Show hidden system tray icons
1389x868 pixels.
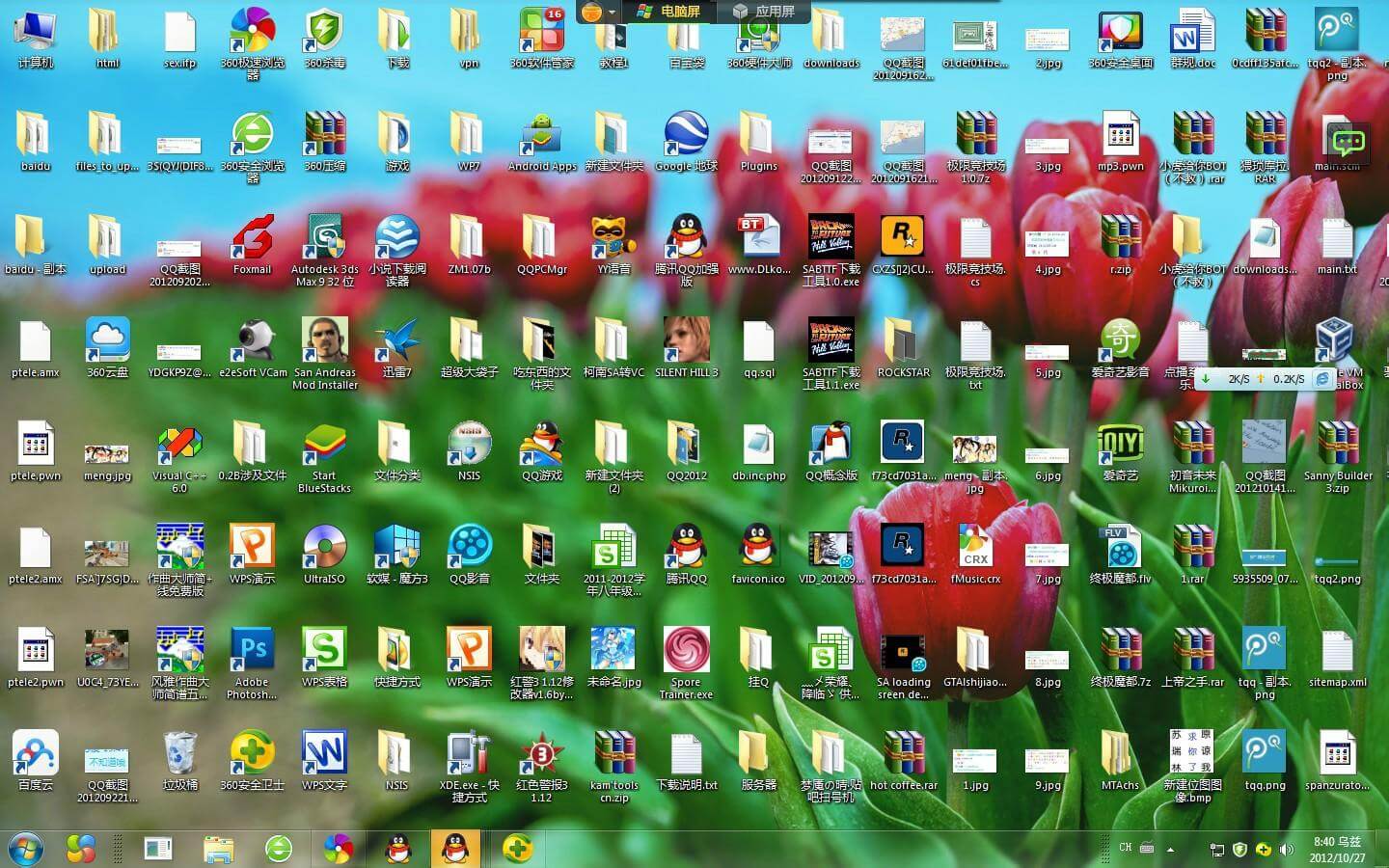[1171, 850]
